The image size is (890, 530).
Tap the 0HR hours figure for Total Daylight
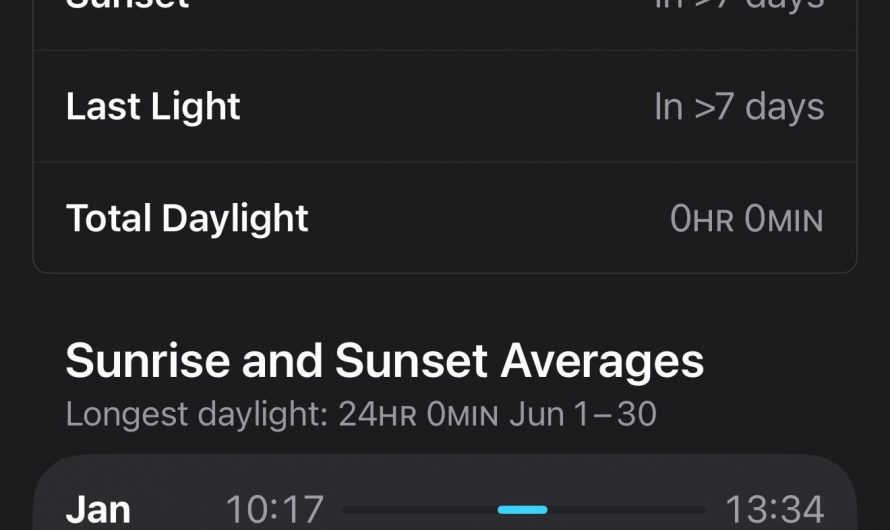pos(702,219)
